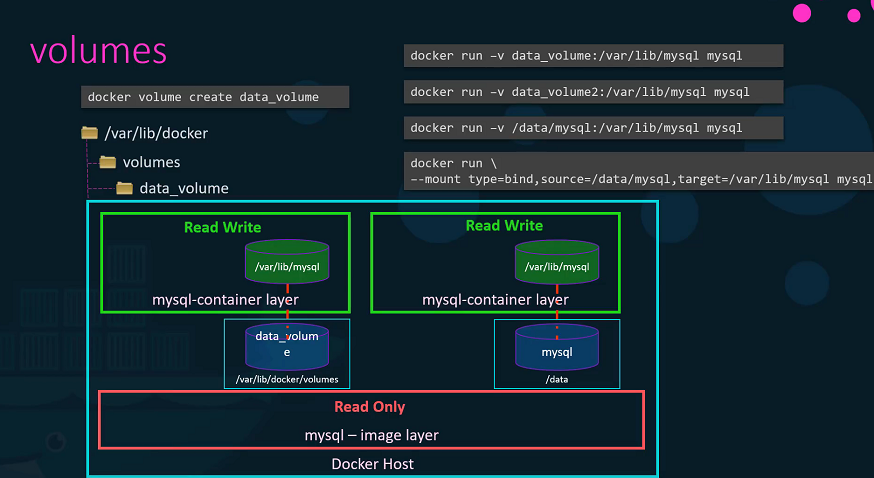Select the blue mysql cylinder above /data

(557, 351)
